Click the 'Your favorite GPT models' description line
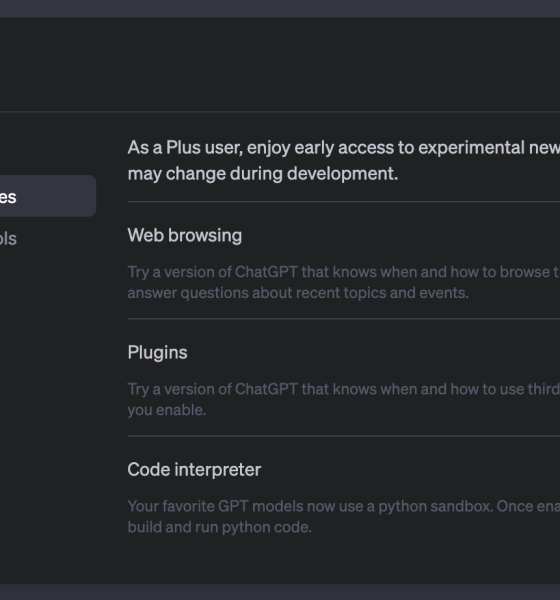Viewport: 560px width, 600px height. tap(343, 506)
